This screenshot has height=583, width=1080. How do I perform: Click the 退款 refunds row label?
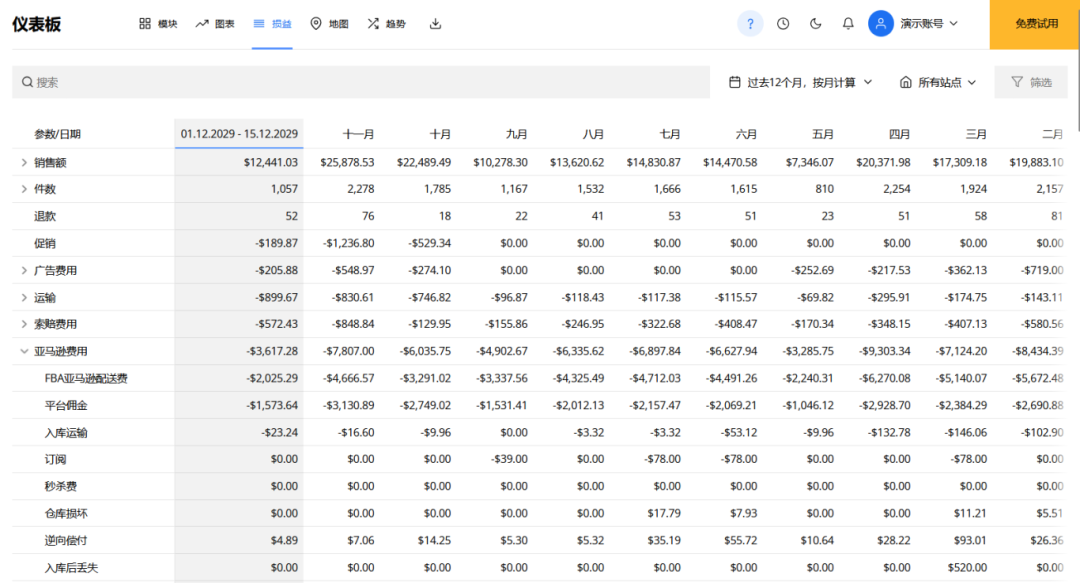[45, 216]
